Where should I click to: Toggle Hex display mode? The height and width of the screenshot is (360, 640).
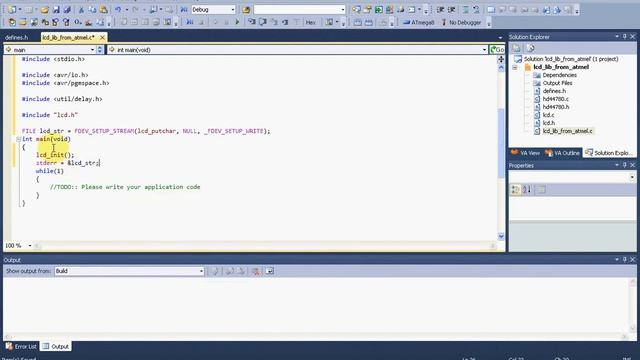(311, 22)
